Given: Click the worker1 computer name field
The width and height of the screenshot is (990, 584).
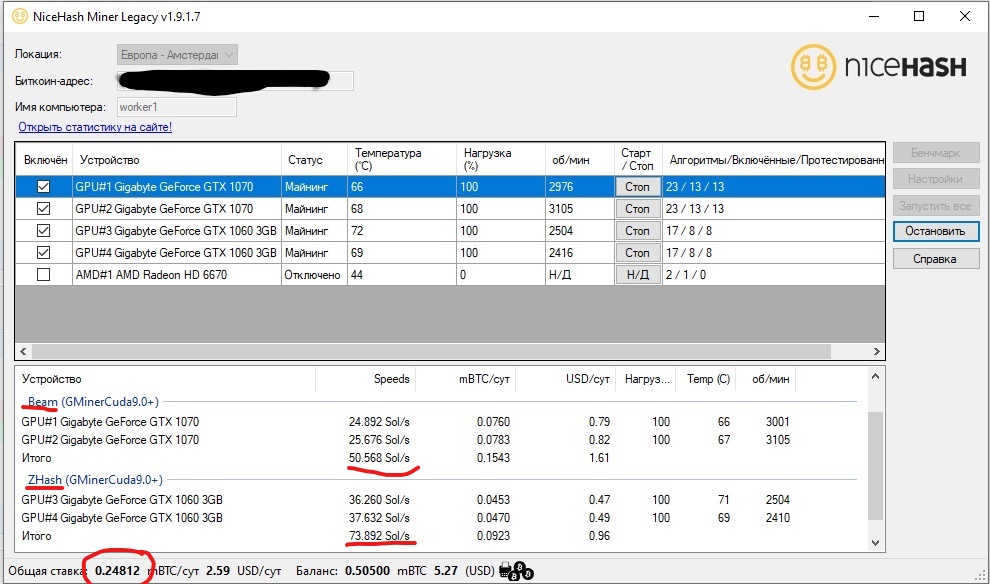Looking at the screenshot, I should [x=176, y=106].
